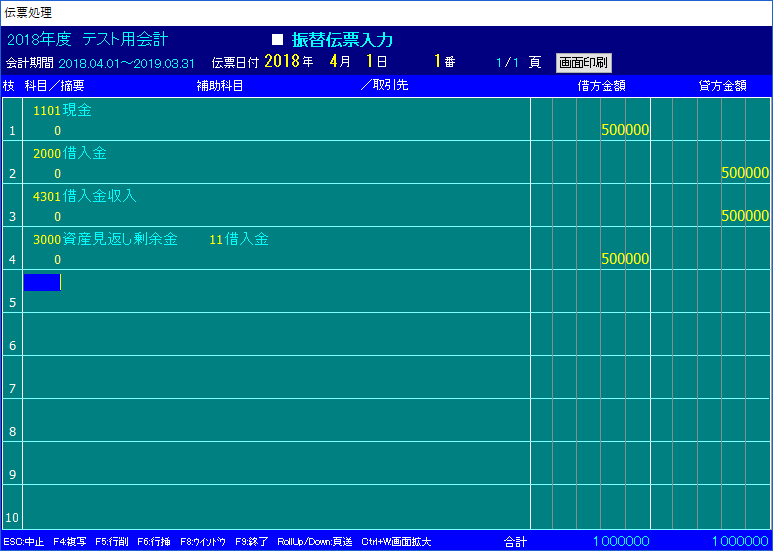Viewport: 773px width, 551px height.
Task: Click F9:終了 in the bottom bar
Action: coord(251,542)
